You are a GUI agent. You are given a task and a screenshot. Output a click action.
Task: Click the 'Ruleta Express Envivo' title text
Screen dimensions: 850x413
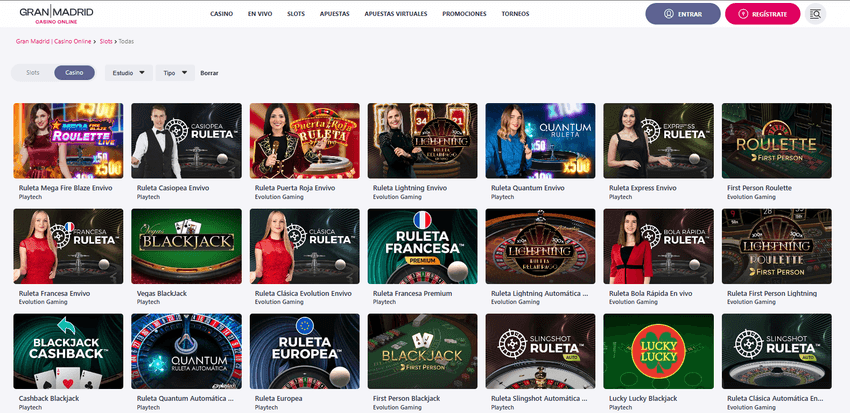point(643,188)
